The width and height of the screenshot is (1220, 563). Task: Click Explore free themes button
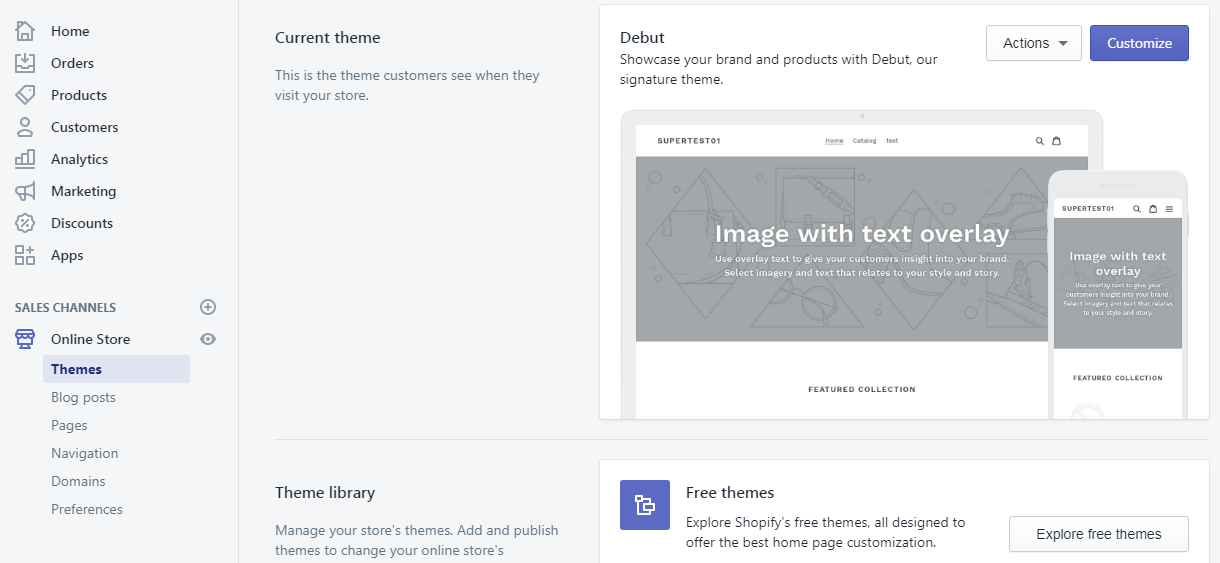(1098, 534)
